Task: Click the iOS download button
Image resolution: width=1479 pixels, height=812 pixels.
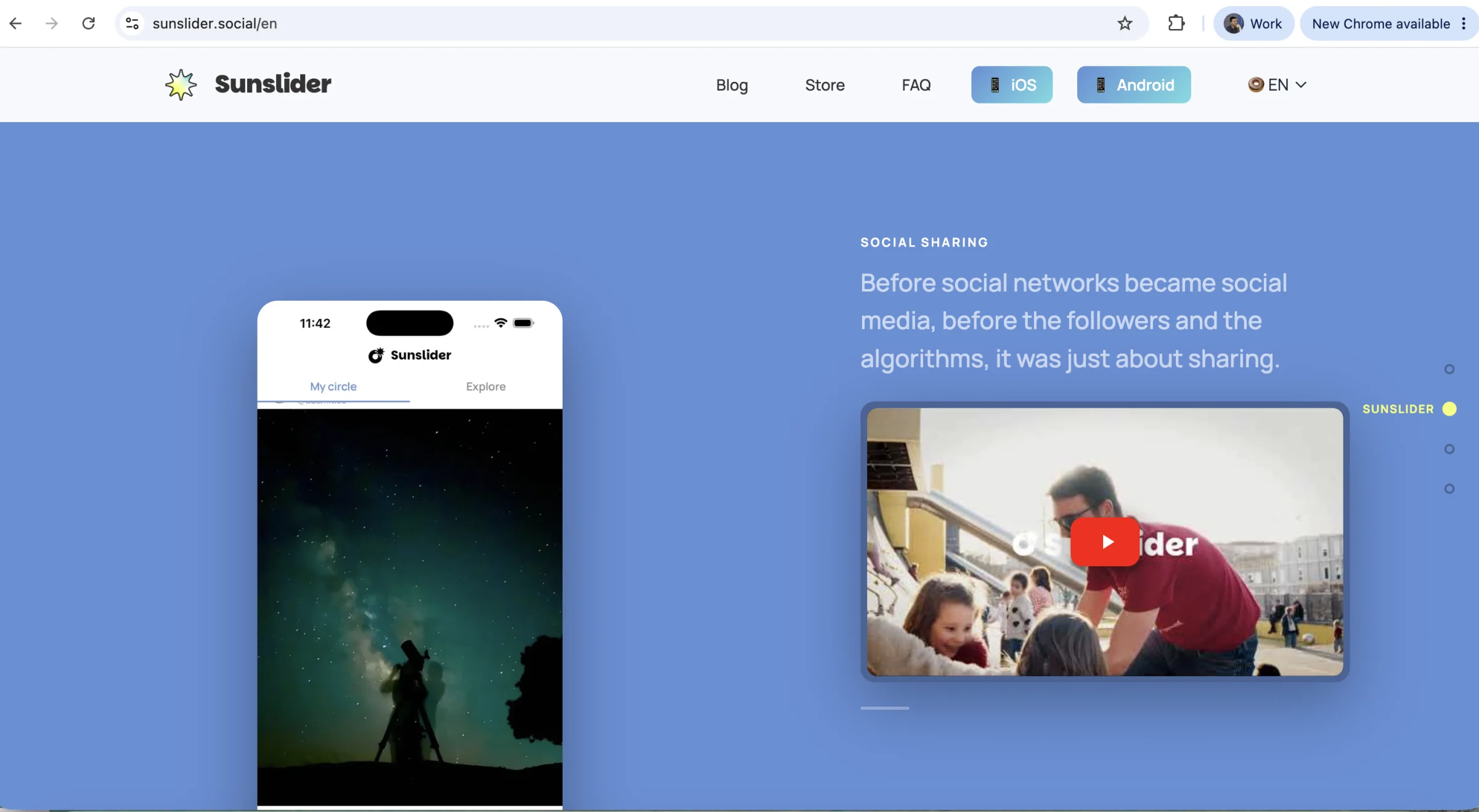Action: tap(1012, 85)
